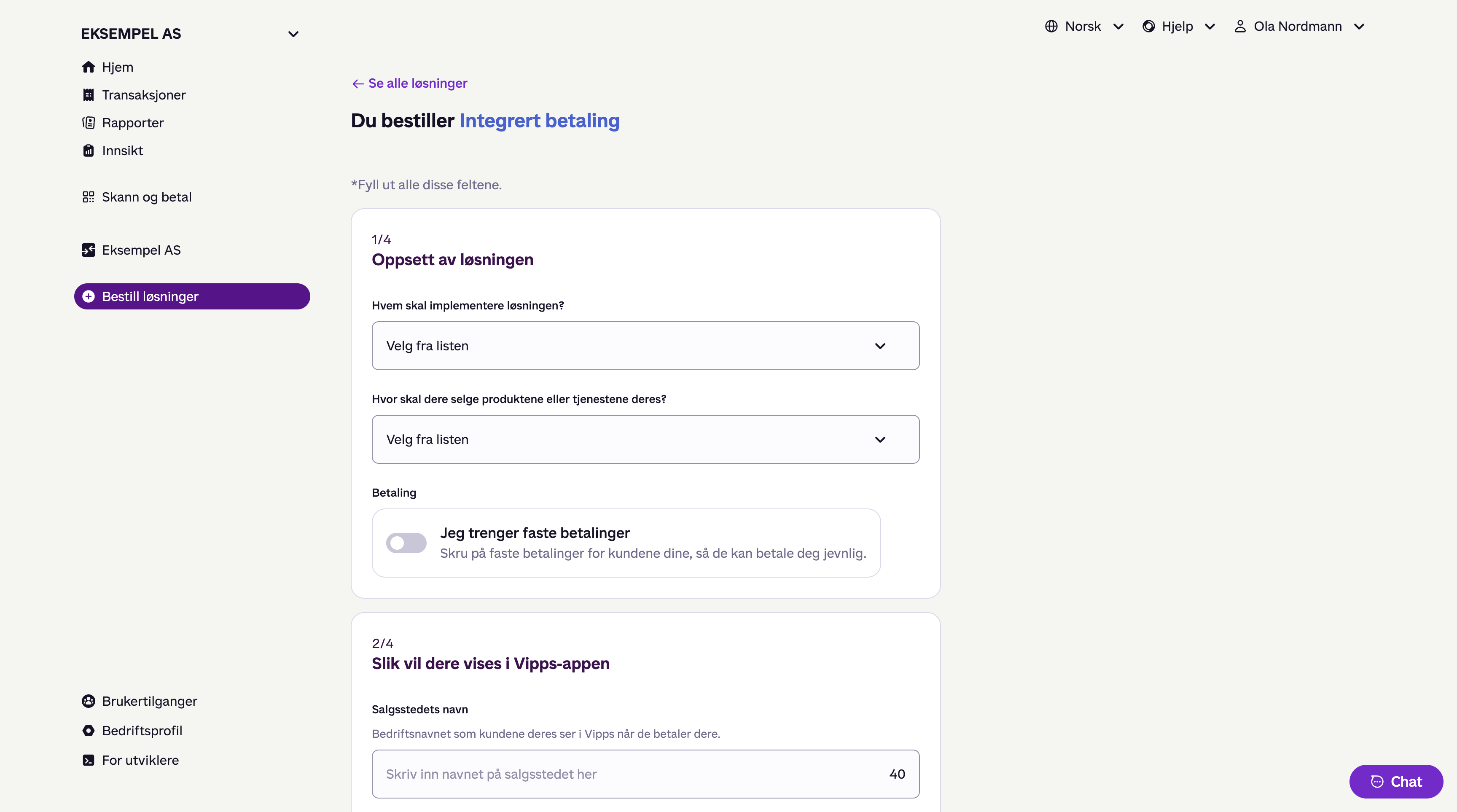Open the Hvem skal implementere løsningen dropdown
1457x812 pixels.
(x=645, y=345)
